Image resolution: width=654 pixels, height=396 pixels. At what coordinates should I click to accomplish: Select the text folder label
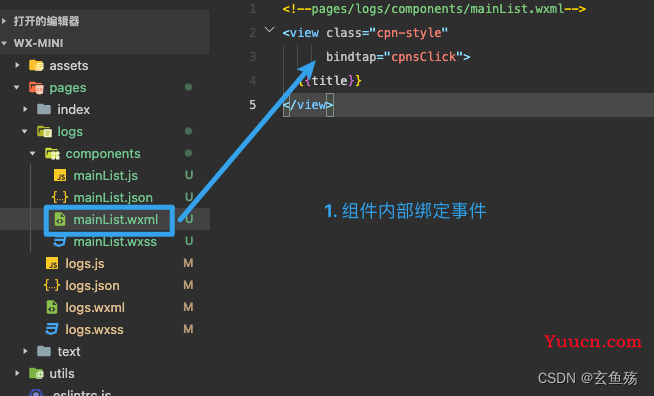(x=69, y=351)
